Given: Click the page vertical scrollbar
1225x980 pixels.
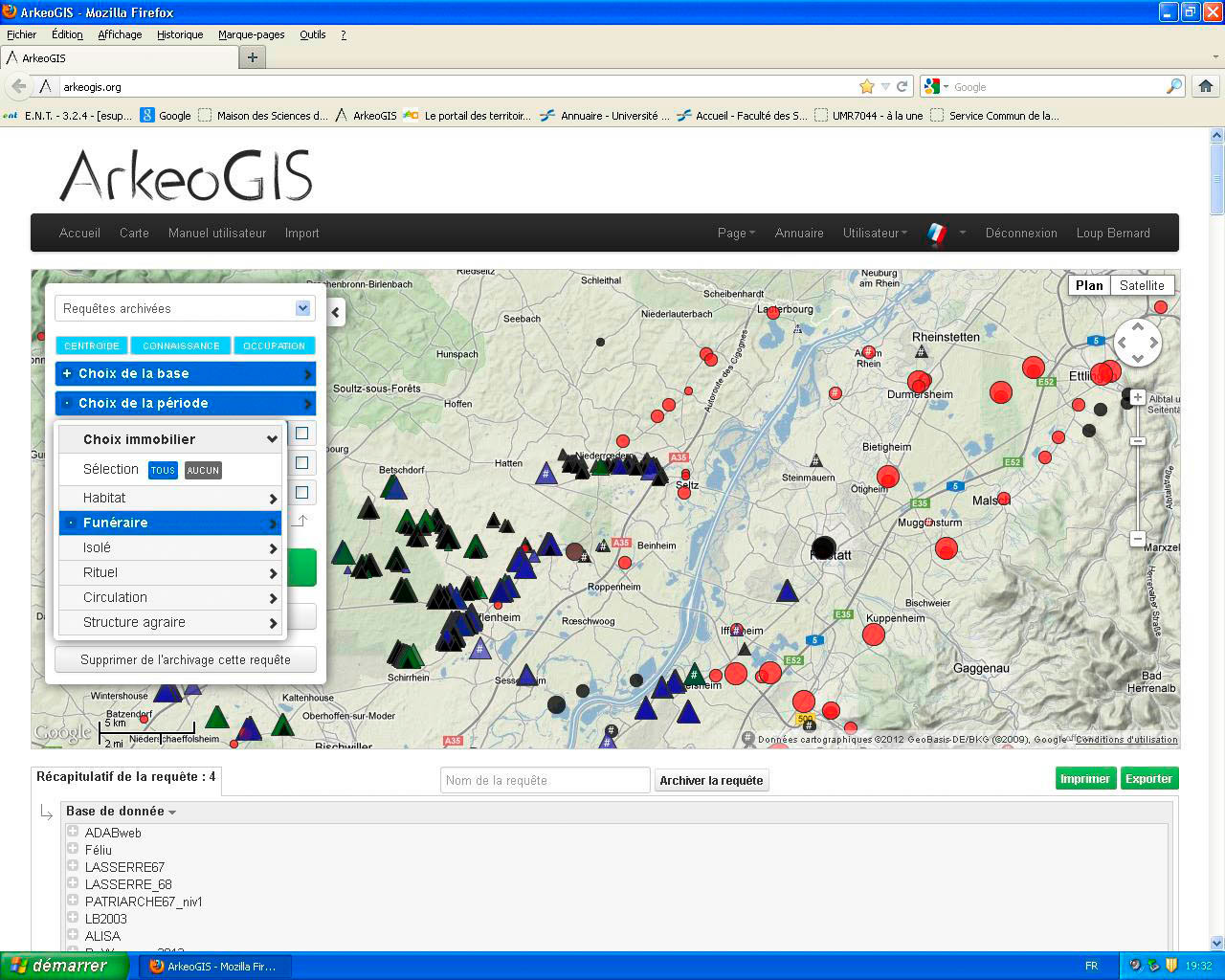Looking at the screenshot, I should click(1217, 539).
